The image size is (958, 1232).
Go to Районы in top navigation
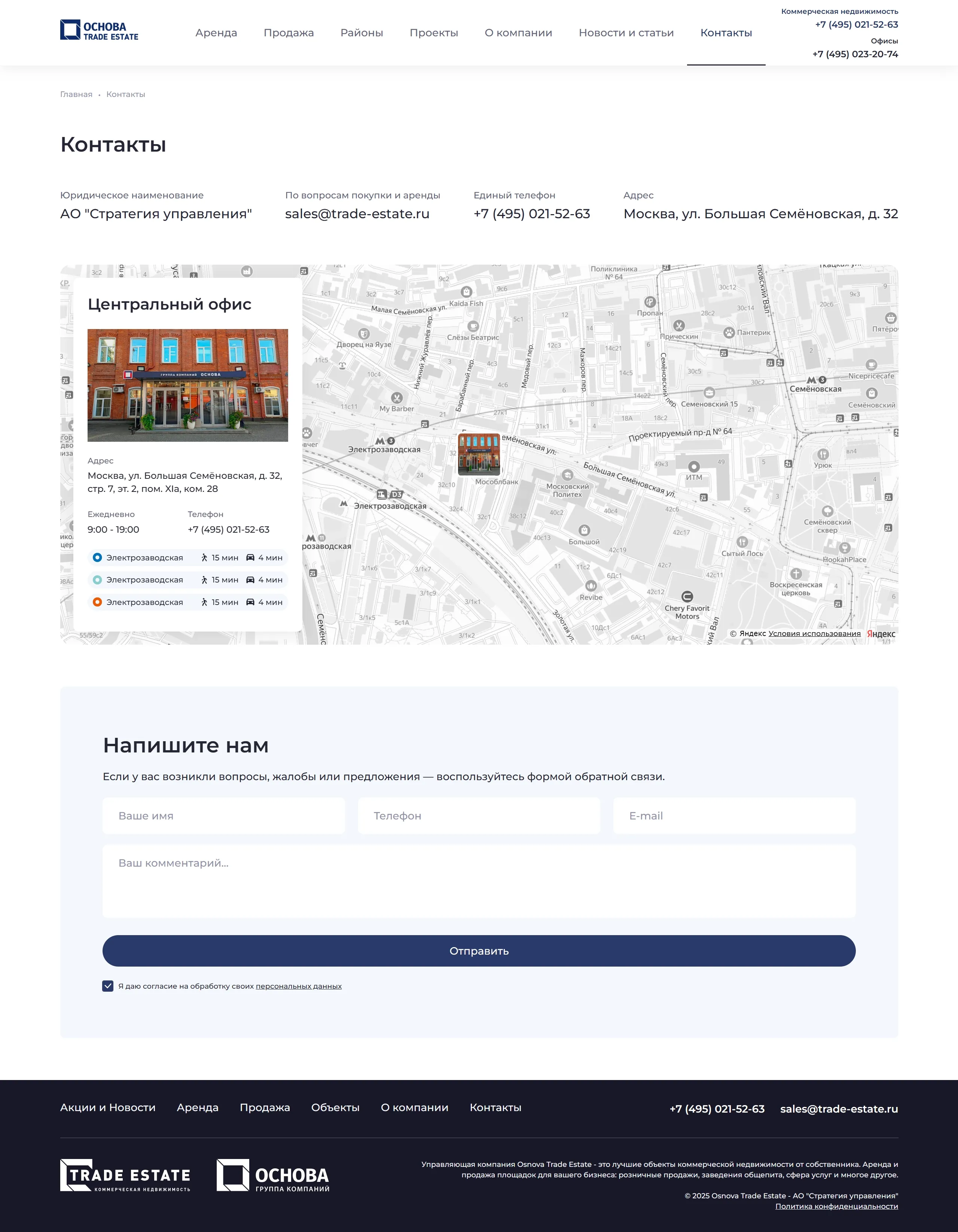point(361,33)
